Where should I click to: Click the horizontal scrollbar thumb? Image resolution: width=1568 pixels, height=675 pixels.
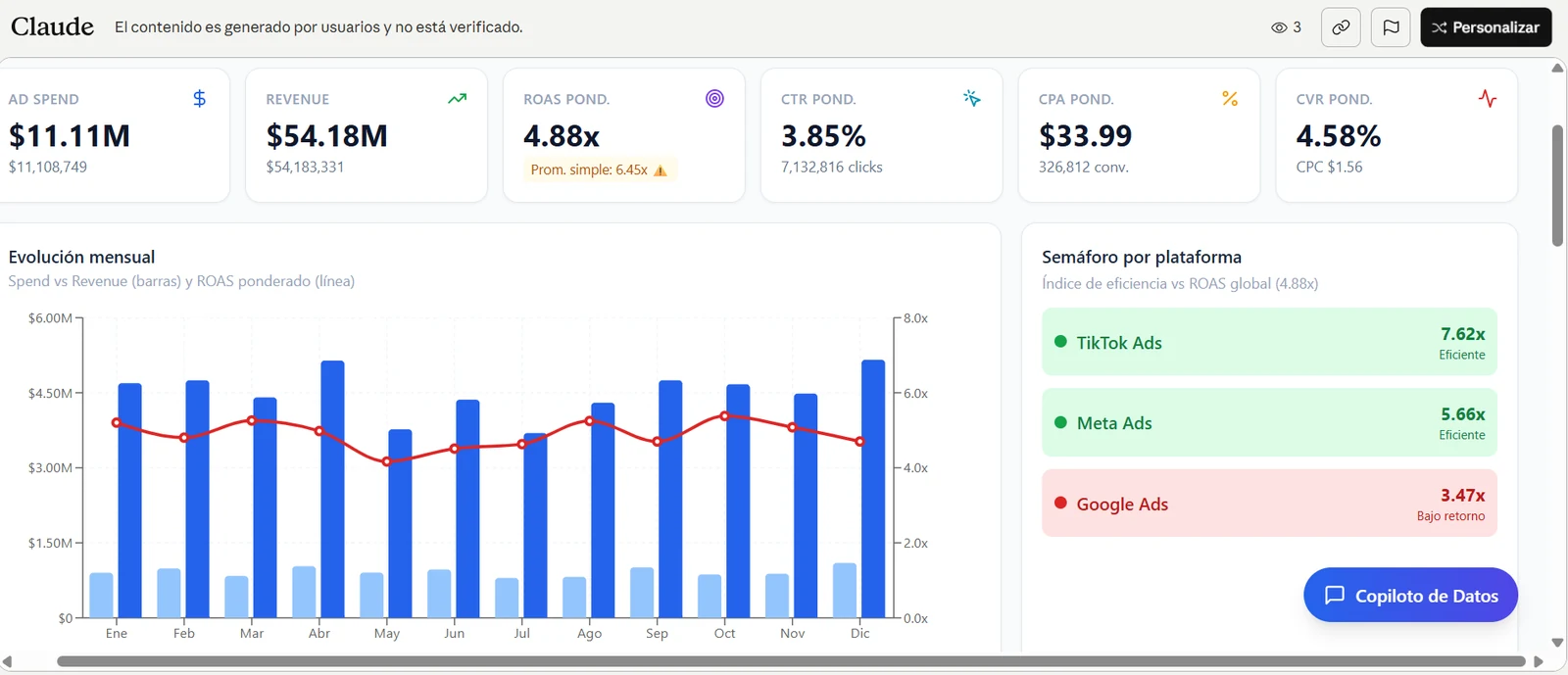[x=791, y=661]
